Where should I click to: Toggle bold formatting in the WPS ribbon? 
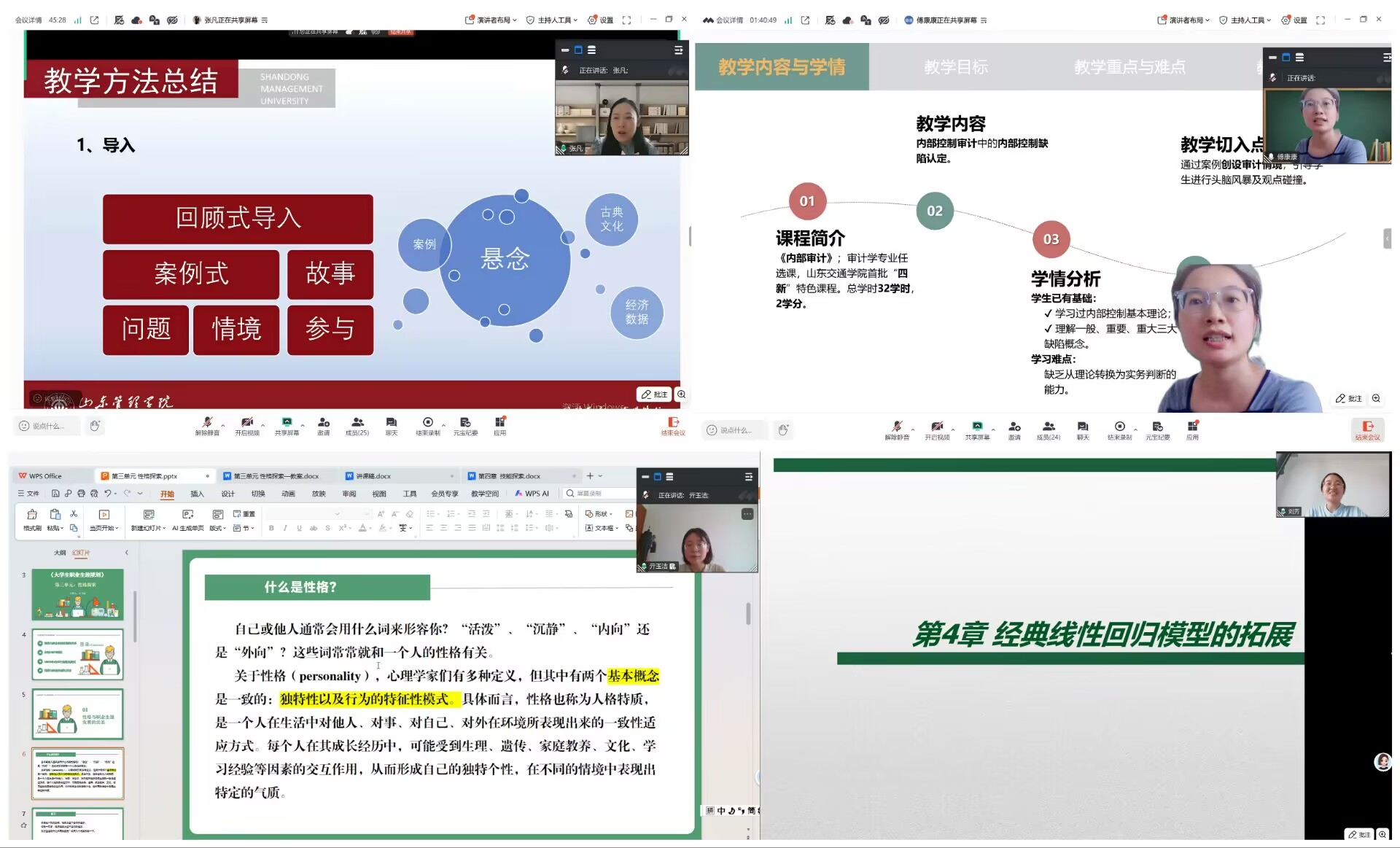(x=271, y=528)
